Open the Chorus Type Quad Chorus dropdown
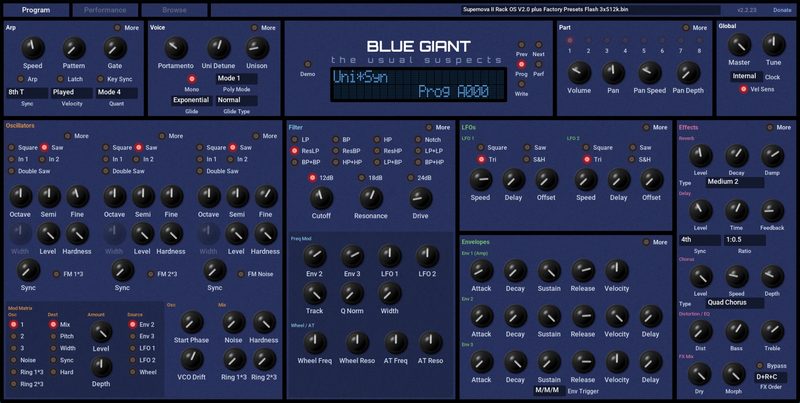 pos(735,303)
